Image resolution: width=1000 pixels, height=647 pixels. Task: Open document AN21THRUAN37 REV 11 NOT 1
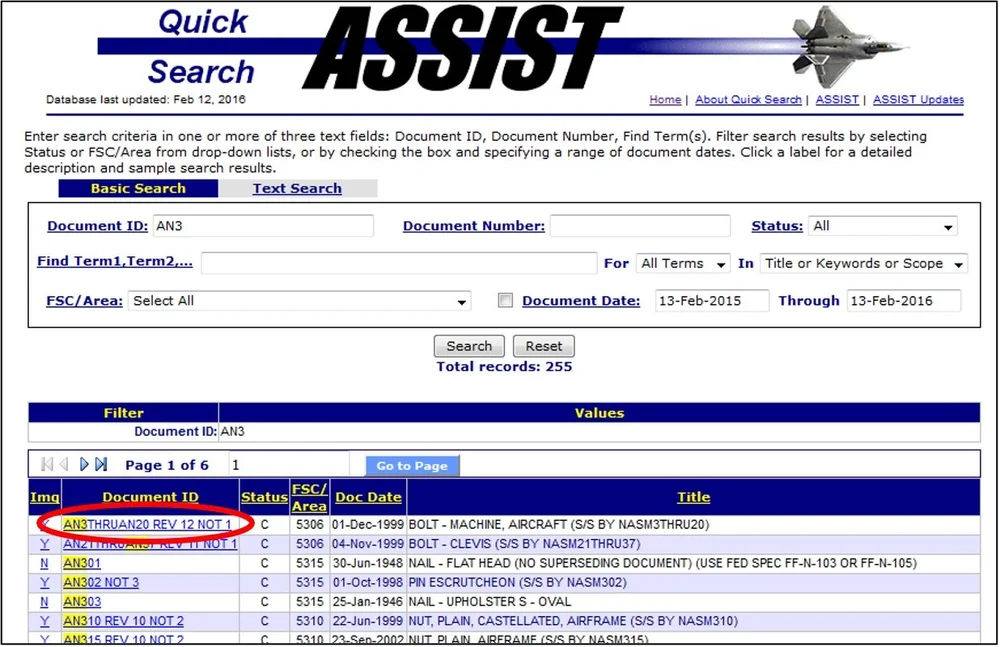tap(150, 544)
